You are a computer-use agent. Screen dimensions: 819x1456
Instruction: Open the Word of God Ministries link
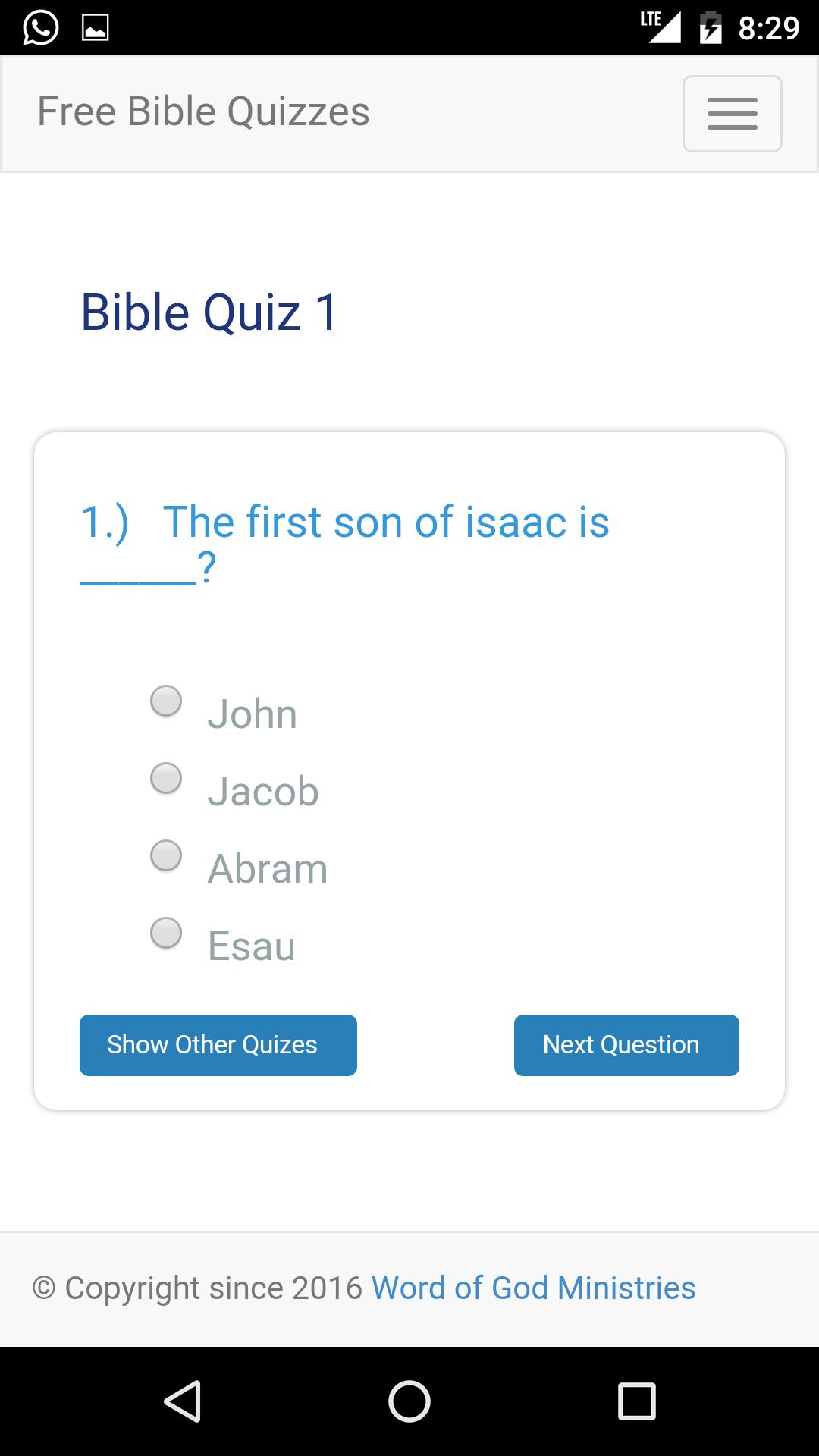[533, 1287]
